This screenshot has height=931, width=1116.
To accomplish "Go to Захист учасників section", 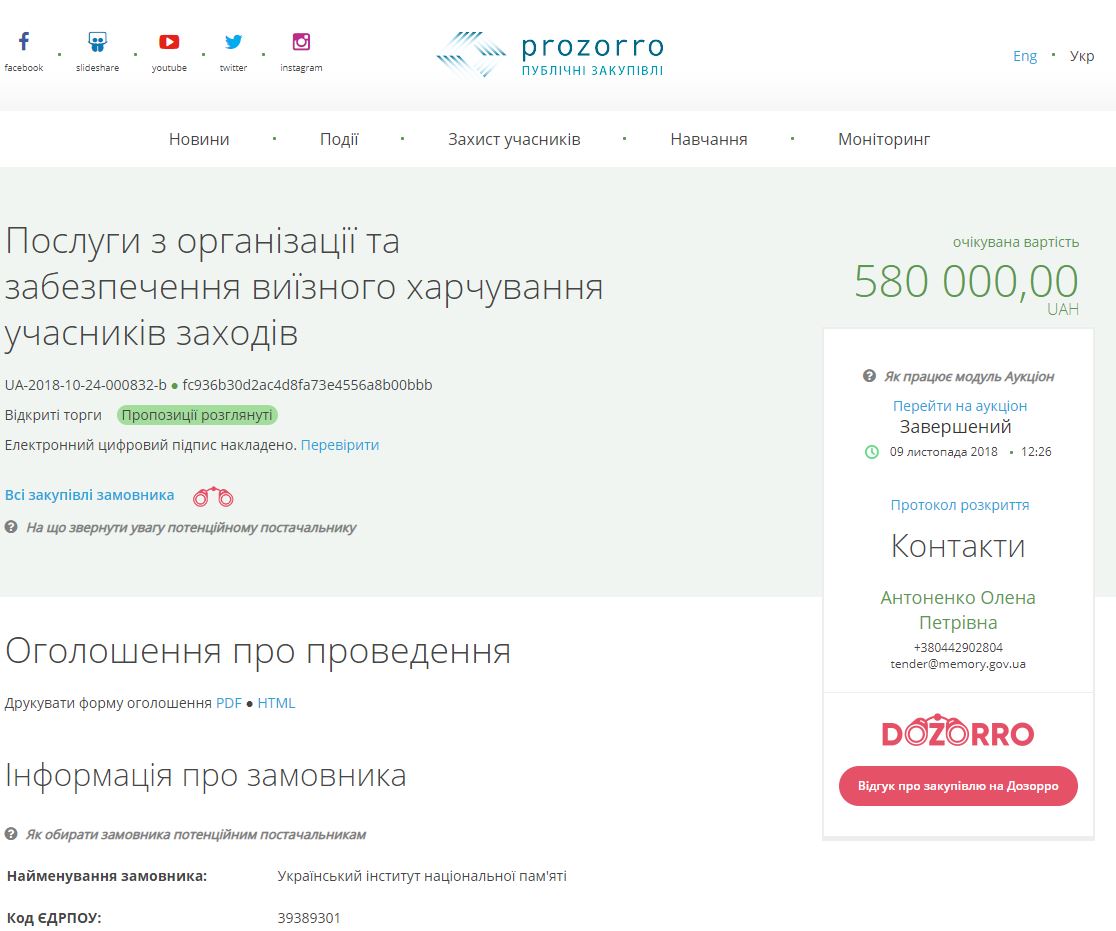I will coord(514,139).
